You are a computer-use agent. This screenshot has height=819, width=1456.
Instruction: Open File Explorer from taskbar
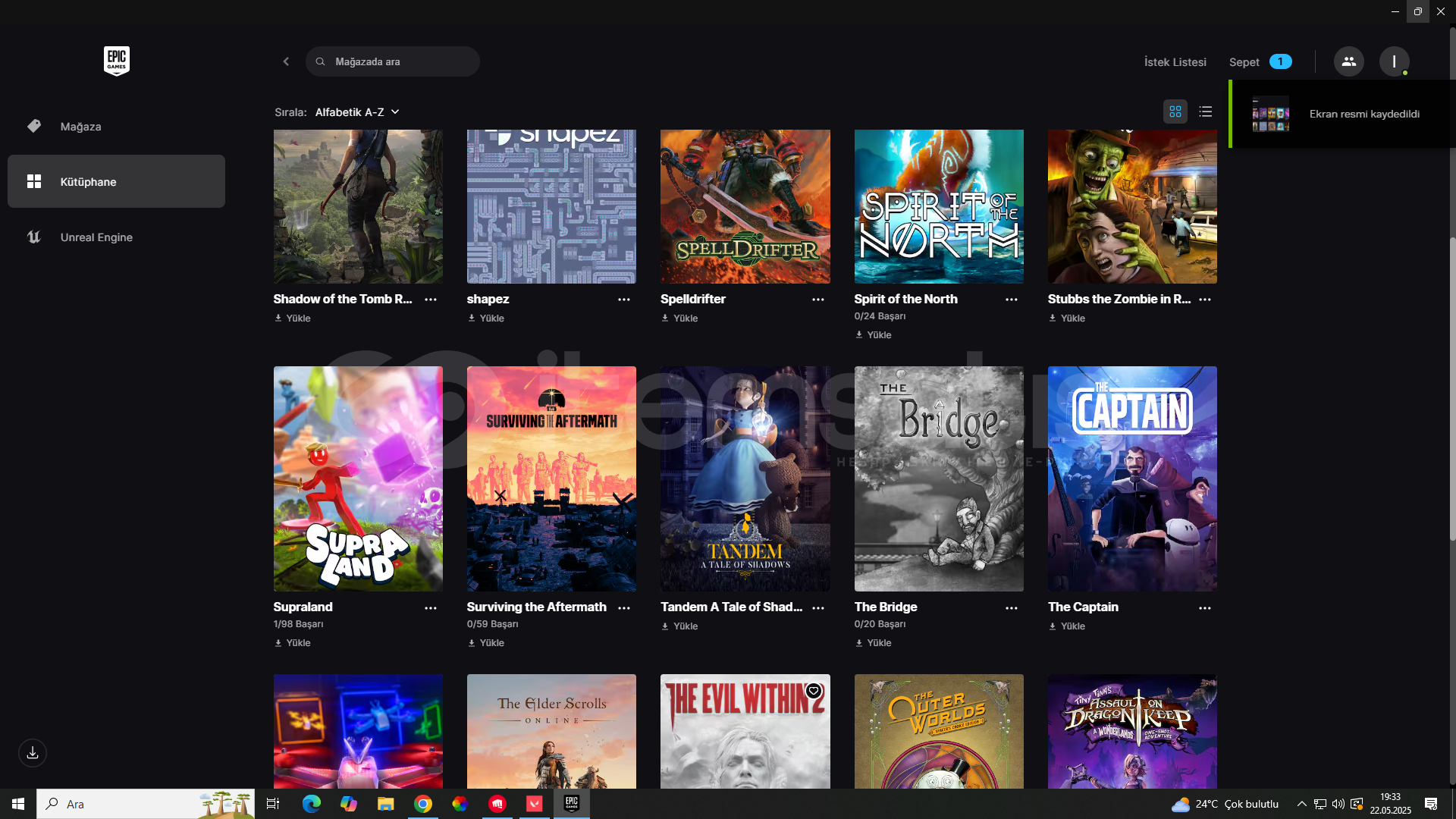[385, 804]
